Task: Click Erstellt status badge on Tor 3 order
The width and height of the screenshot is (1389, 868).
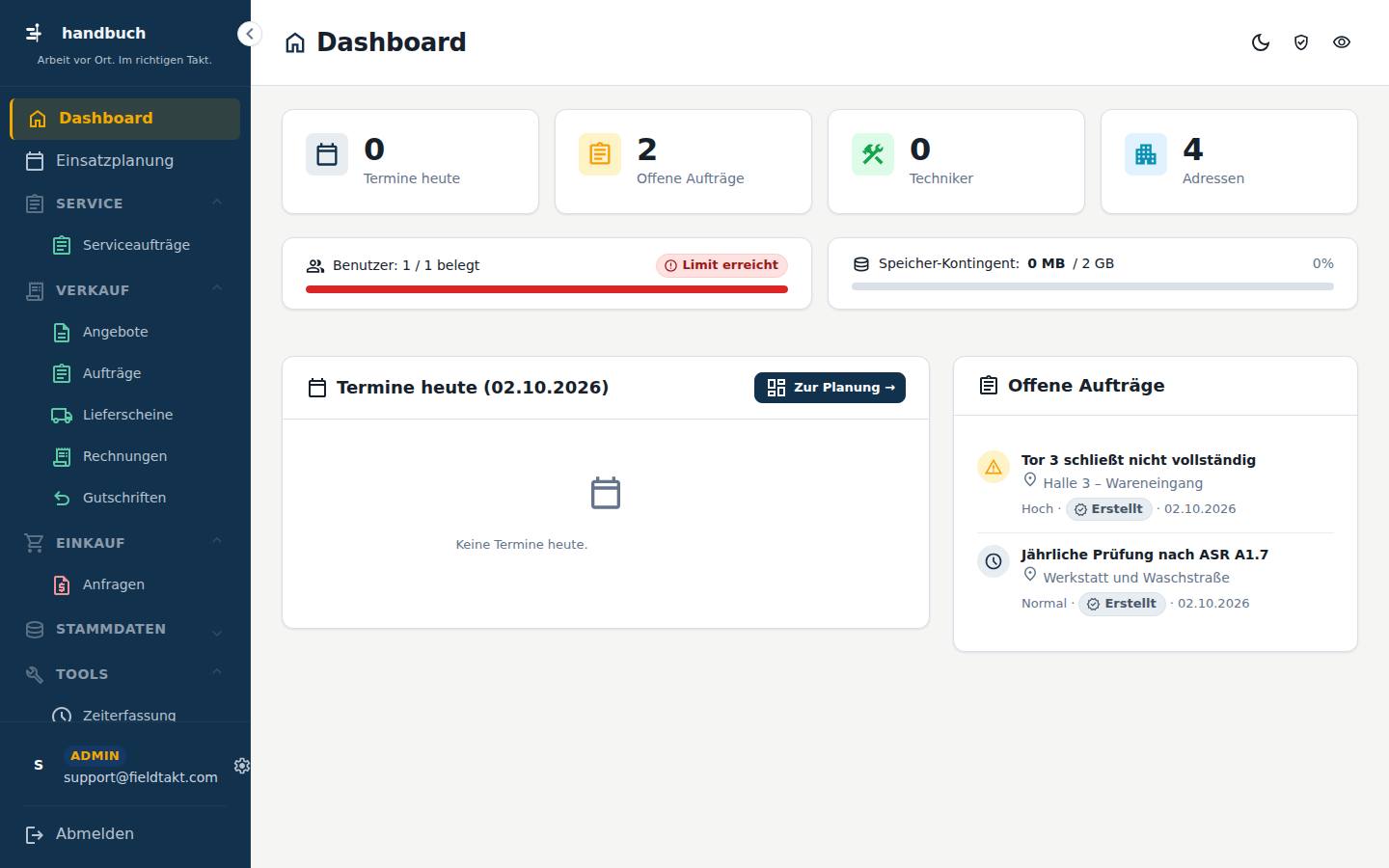Action: click(1108, 509)
